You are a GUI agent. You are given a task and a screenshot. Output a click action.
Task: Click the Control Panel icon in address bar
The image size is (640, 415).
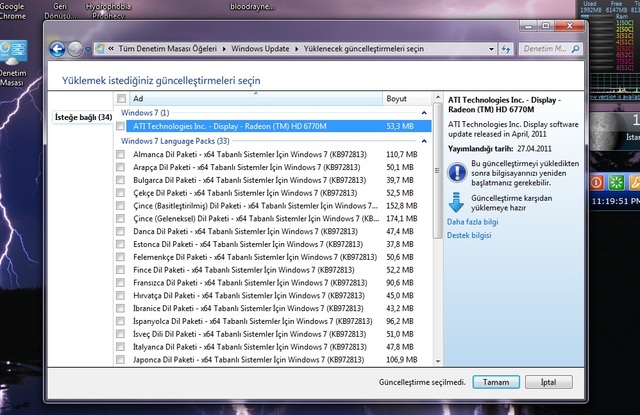[x=100, y=49]
